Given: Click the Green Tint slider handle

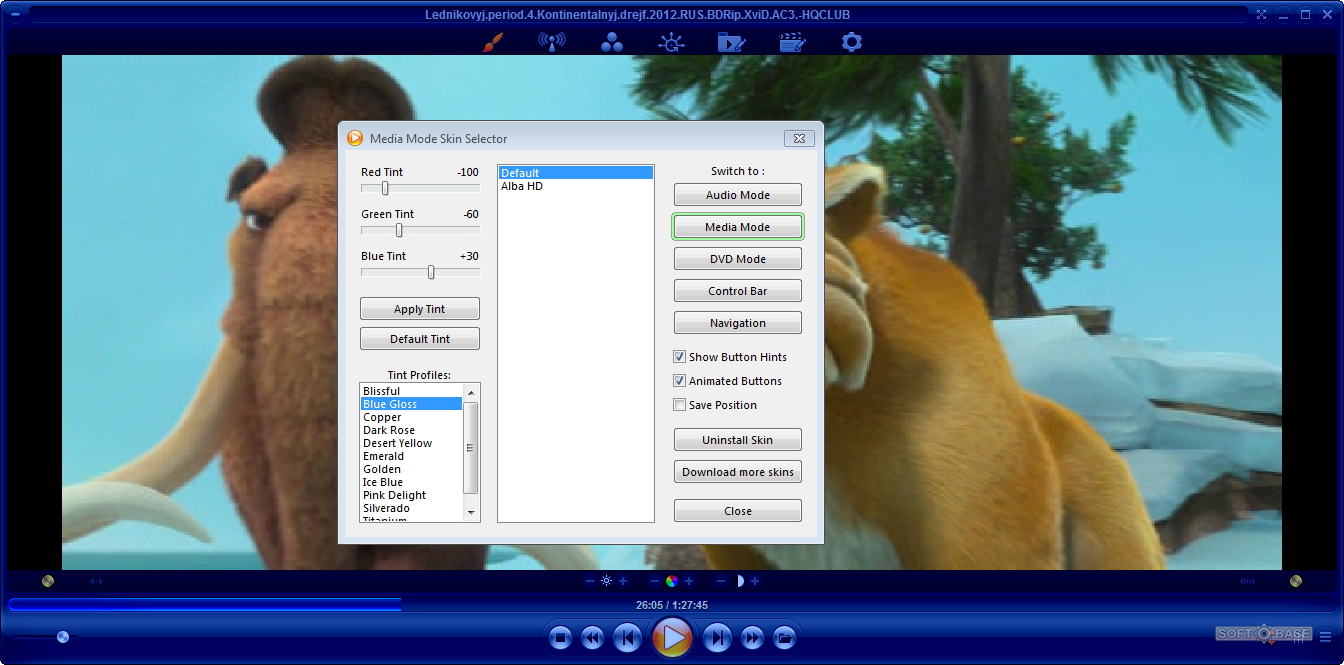Looking at the screenshot, I should (399, 230).
